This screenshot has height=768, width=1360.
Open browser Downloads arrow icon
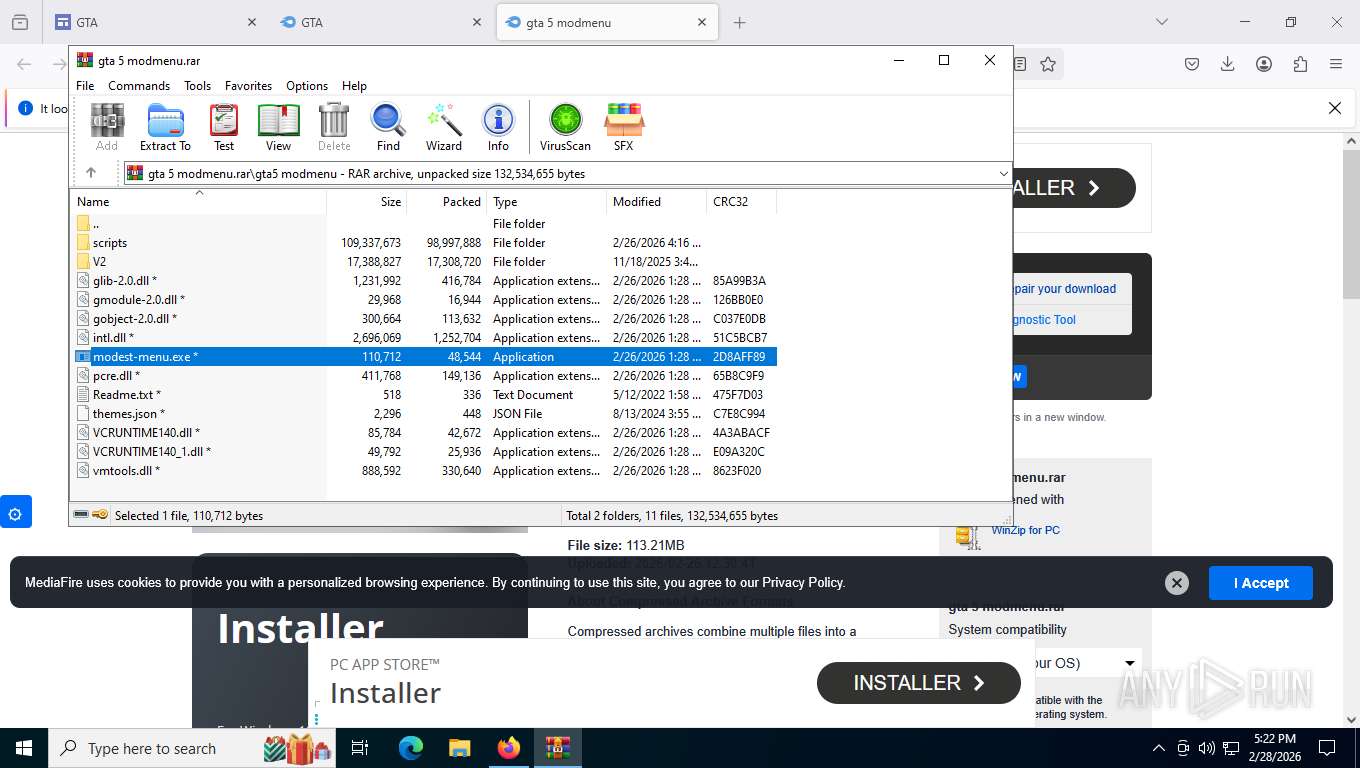1227,64
